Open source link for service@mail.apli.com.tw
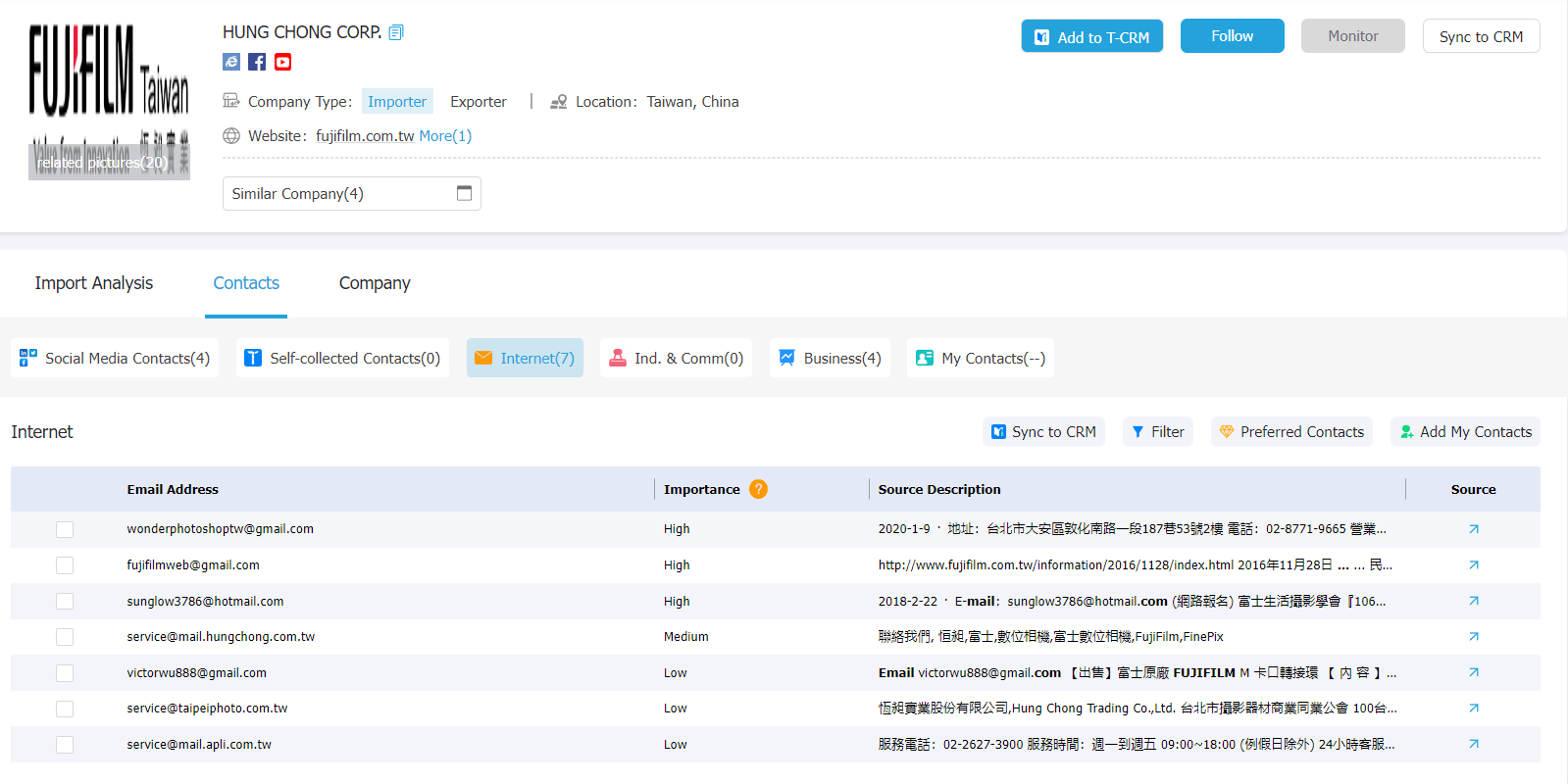 click(x=1473, y=745)
